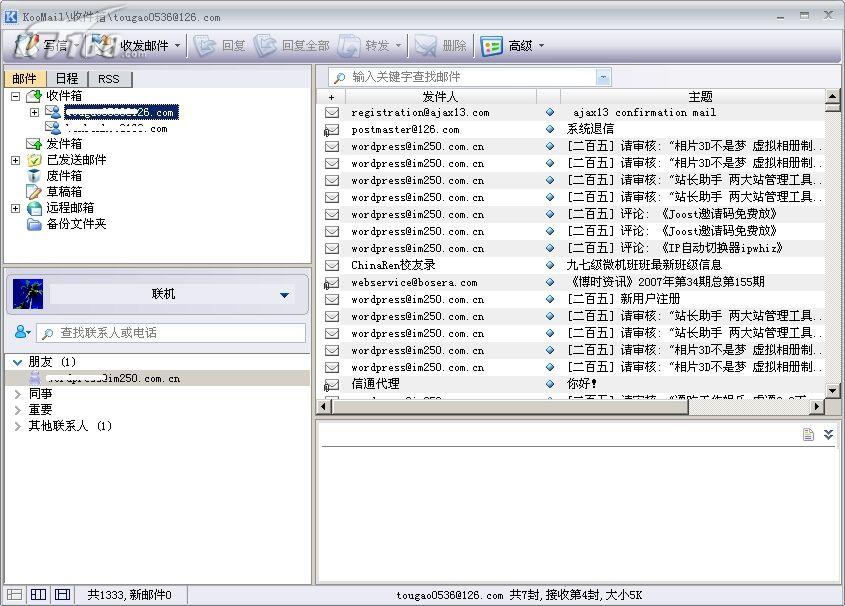Click the first layout icon in status bar
The height and width of the screenshot is (606, 845).
pyautogui.click(x=14, y=595)
